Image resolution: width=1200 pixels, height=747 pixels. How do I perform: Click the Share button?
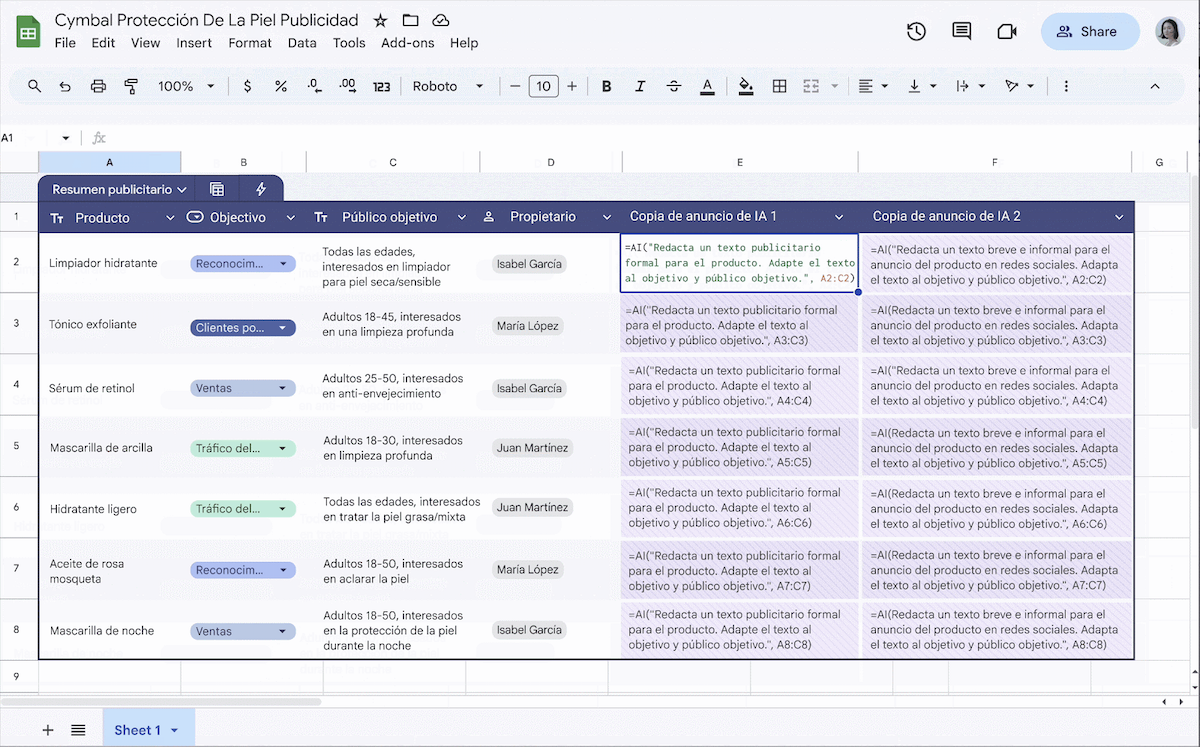pyautogui.click(x=1089, y=32)
